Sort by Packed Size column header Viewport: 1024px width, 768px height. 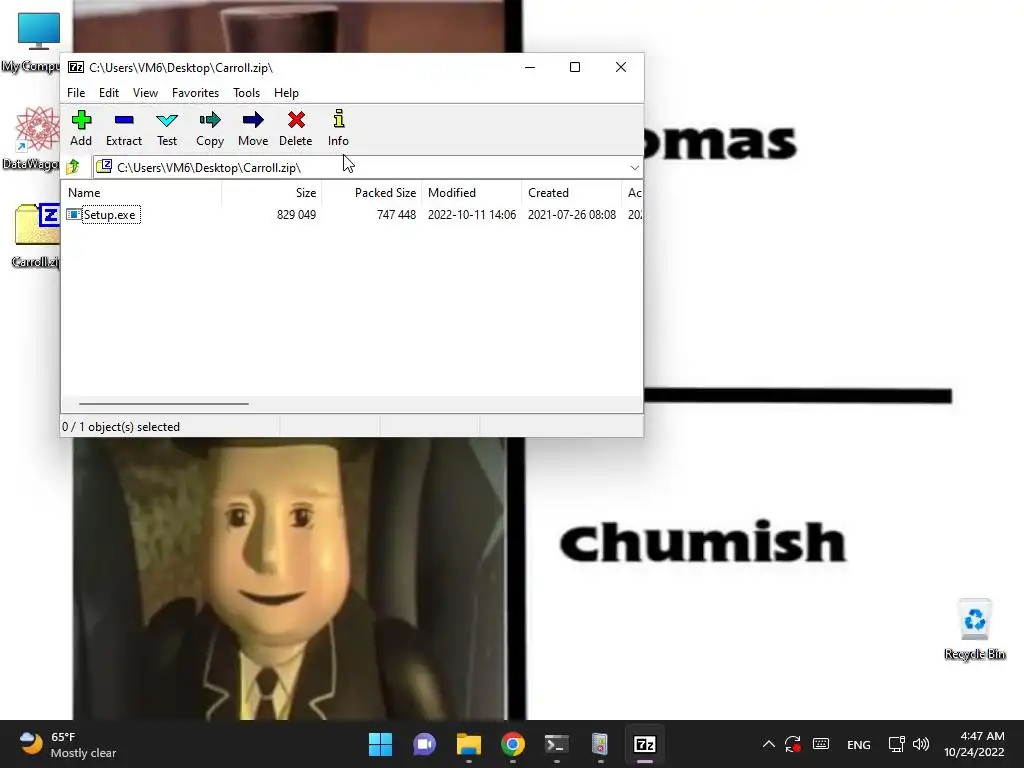click(372, 193)
